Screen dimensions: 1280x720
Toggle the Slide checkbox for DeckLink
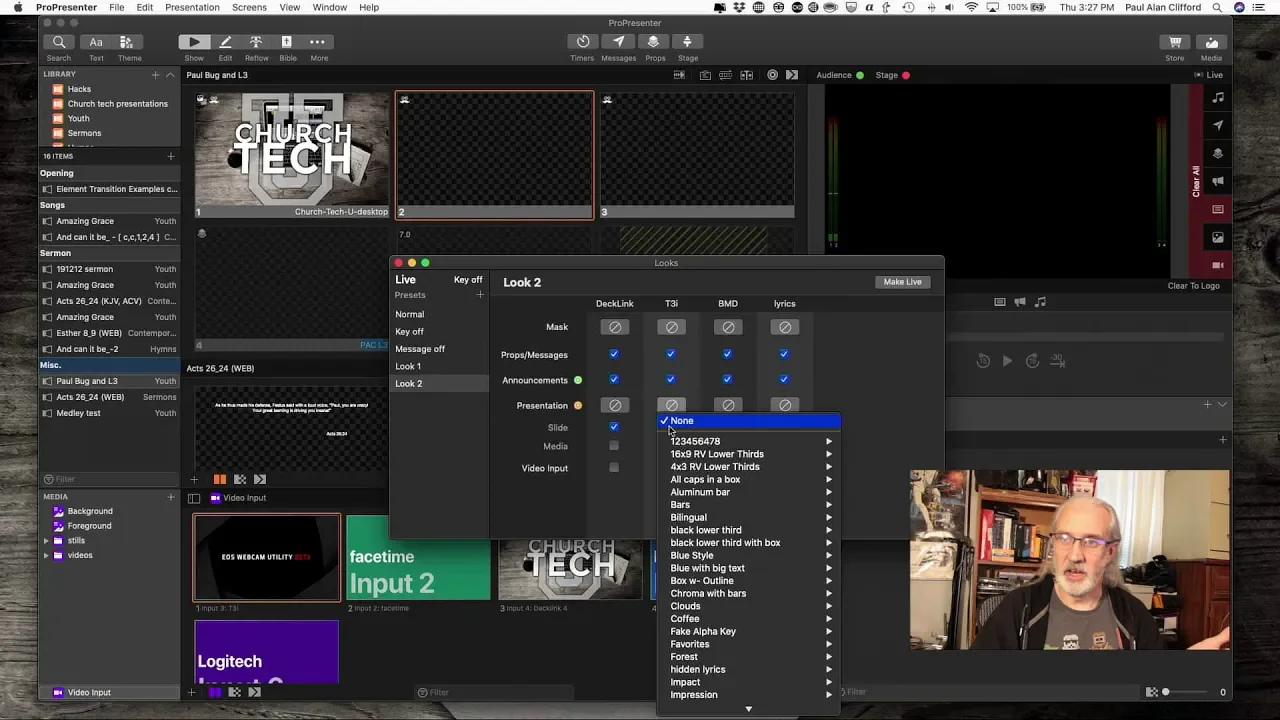pyautogui.click(x=614, y=427)
